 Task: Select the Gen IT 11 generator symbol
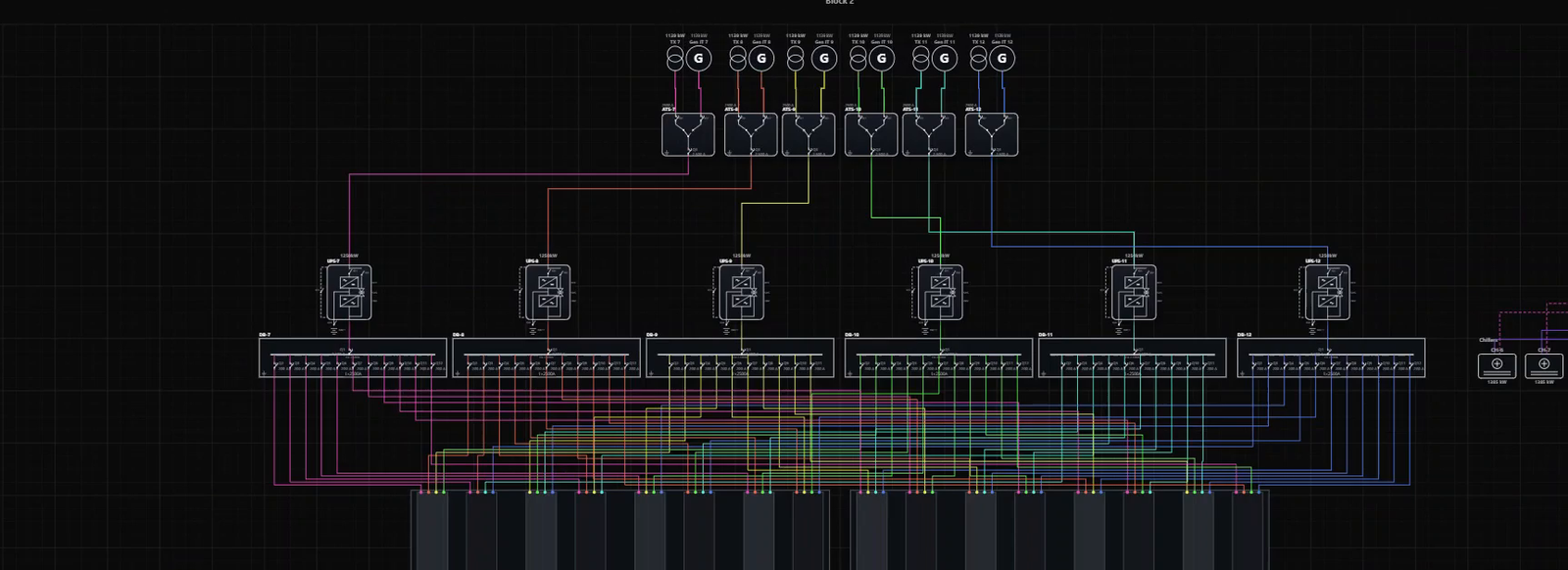pyautogui.click(x=944, y=59)
